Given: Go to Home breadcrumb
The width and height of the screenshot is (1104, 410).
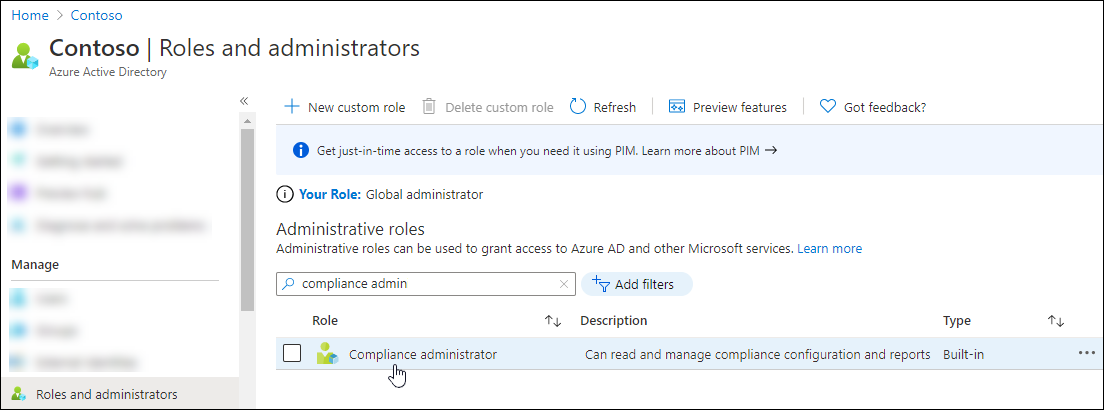Looking at the screenshot, I should 30,16.
